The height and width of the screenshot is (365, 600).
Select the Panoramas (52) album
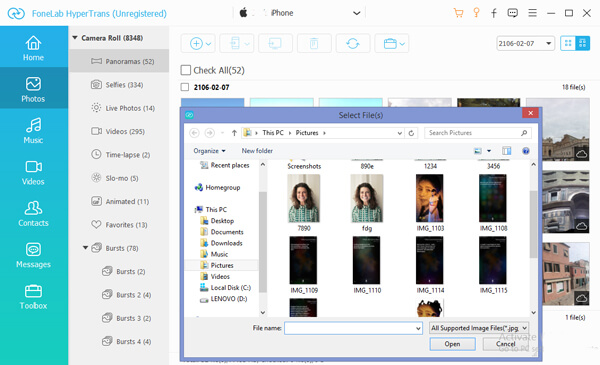[119, 61]
